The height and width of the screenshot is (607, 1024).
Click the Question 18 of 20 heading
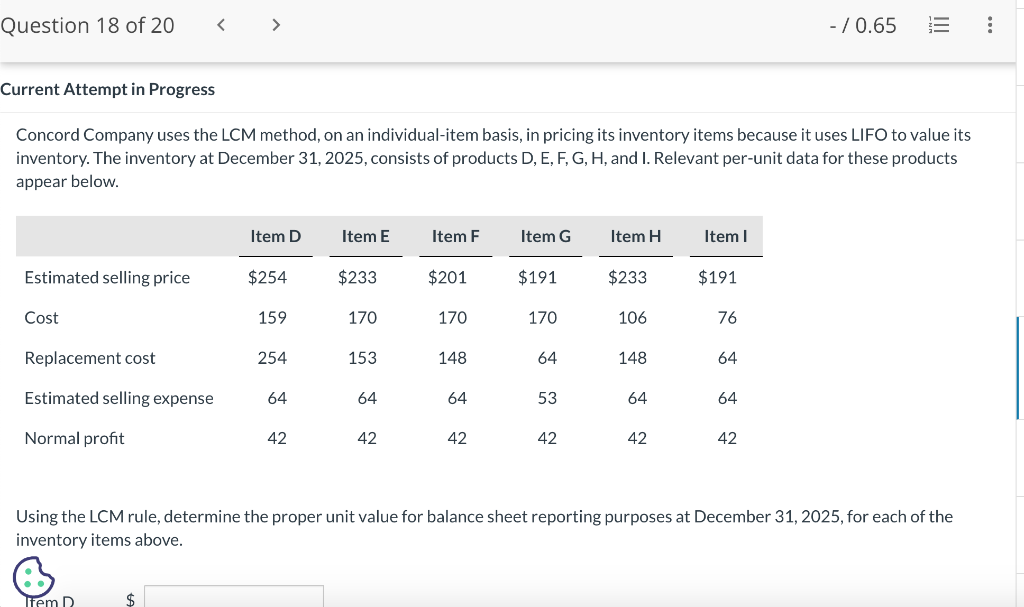[88, 25]
